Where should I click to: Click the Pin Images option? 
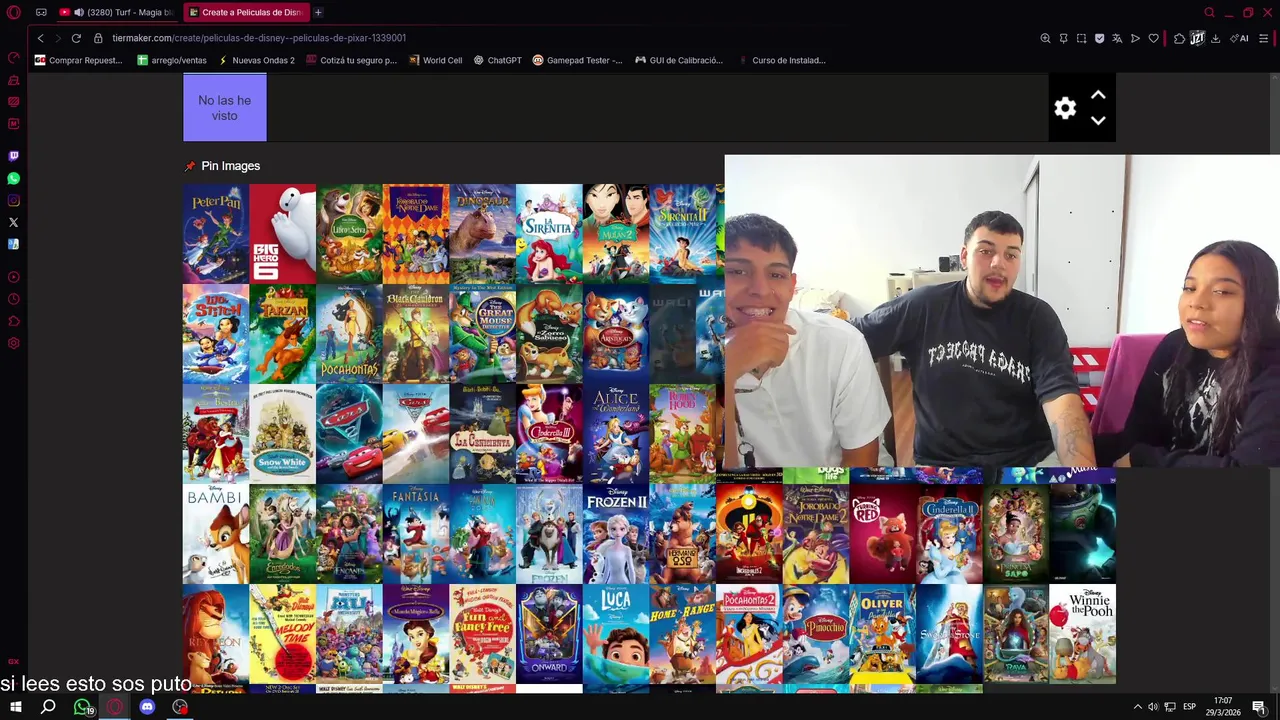tap(222, 166)
